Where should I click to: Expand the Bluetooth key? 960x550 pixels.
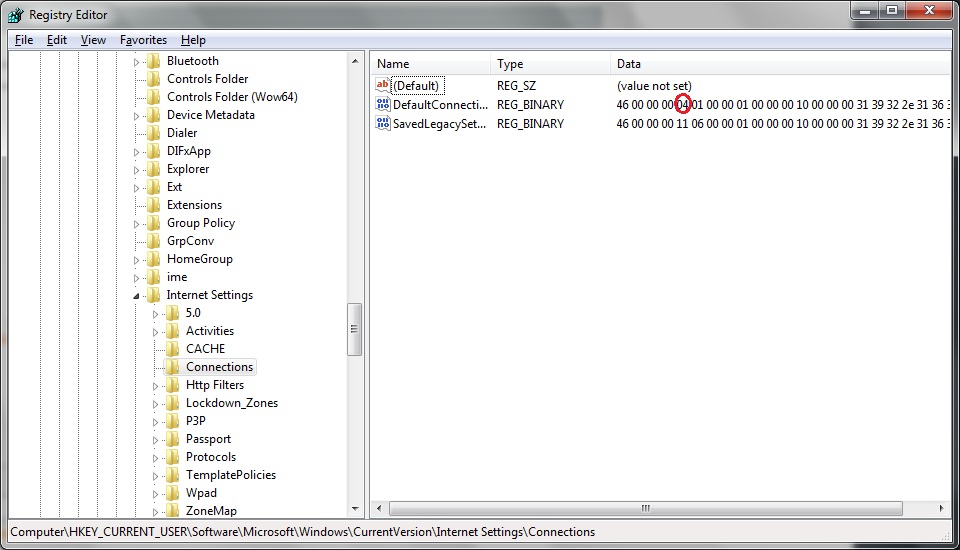click(x=137, y=62)
